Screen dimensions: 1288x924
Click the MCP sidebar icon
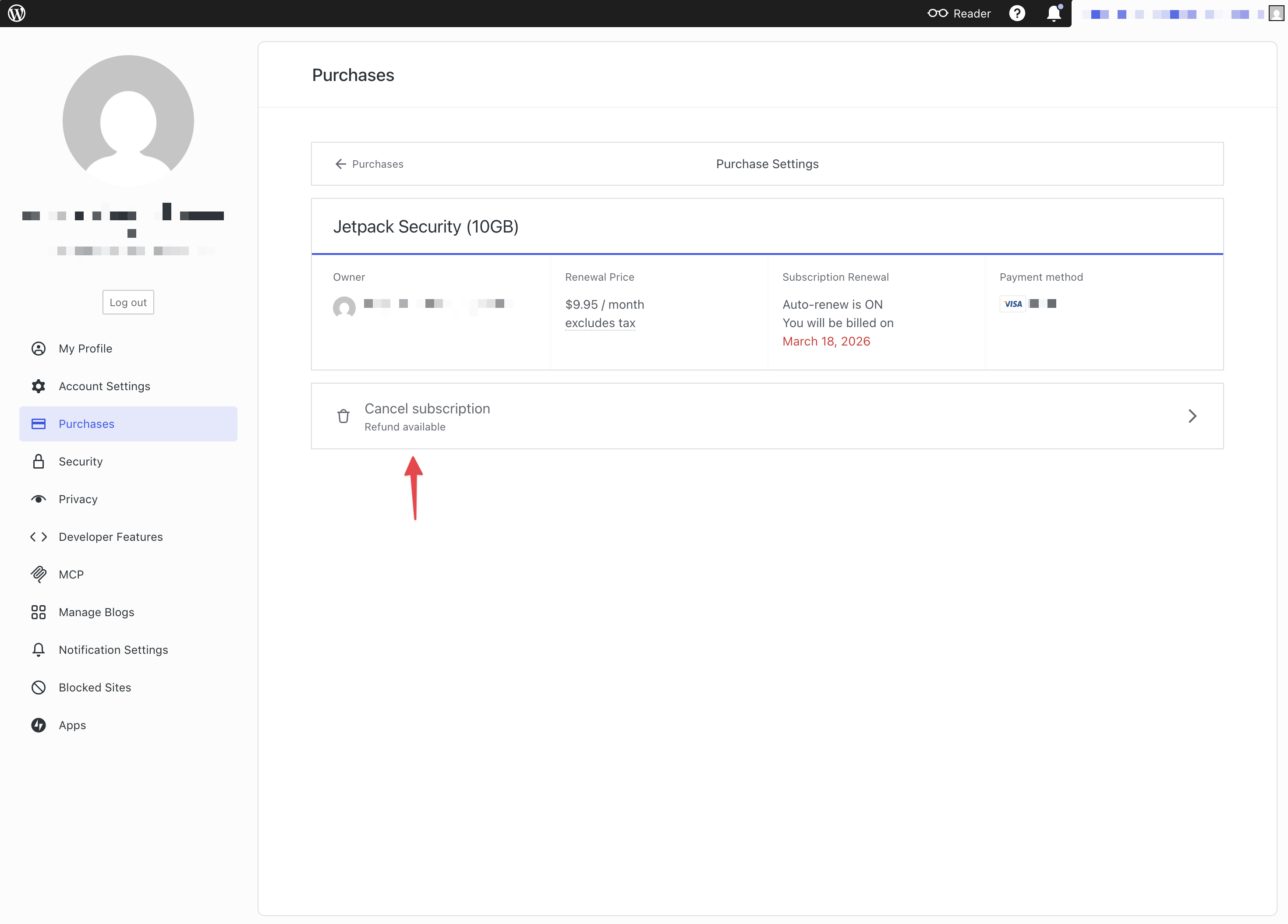pos(38,575)
